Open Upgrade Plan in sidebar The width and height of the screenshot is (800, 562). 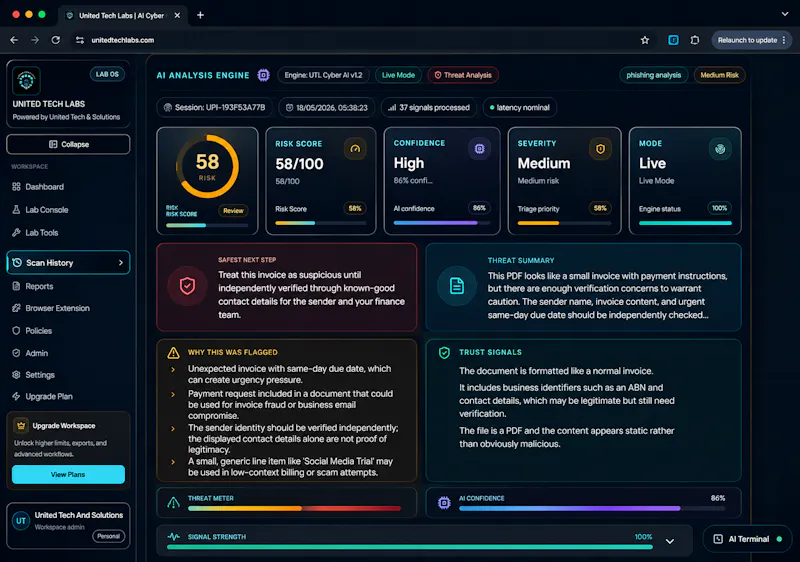pyautogui.click(x=68, y=396)
